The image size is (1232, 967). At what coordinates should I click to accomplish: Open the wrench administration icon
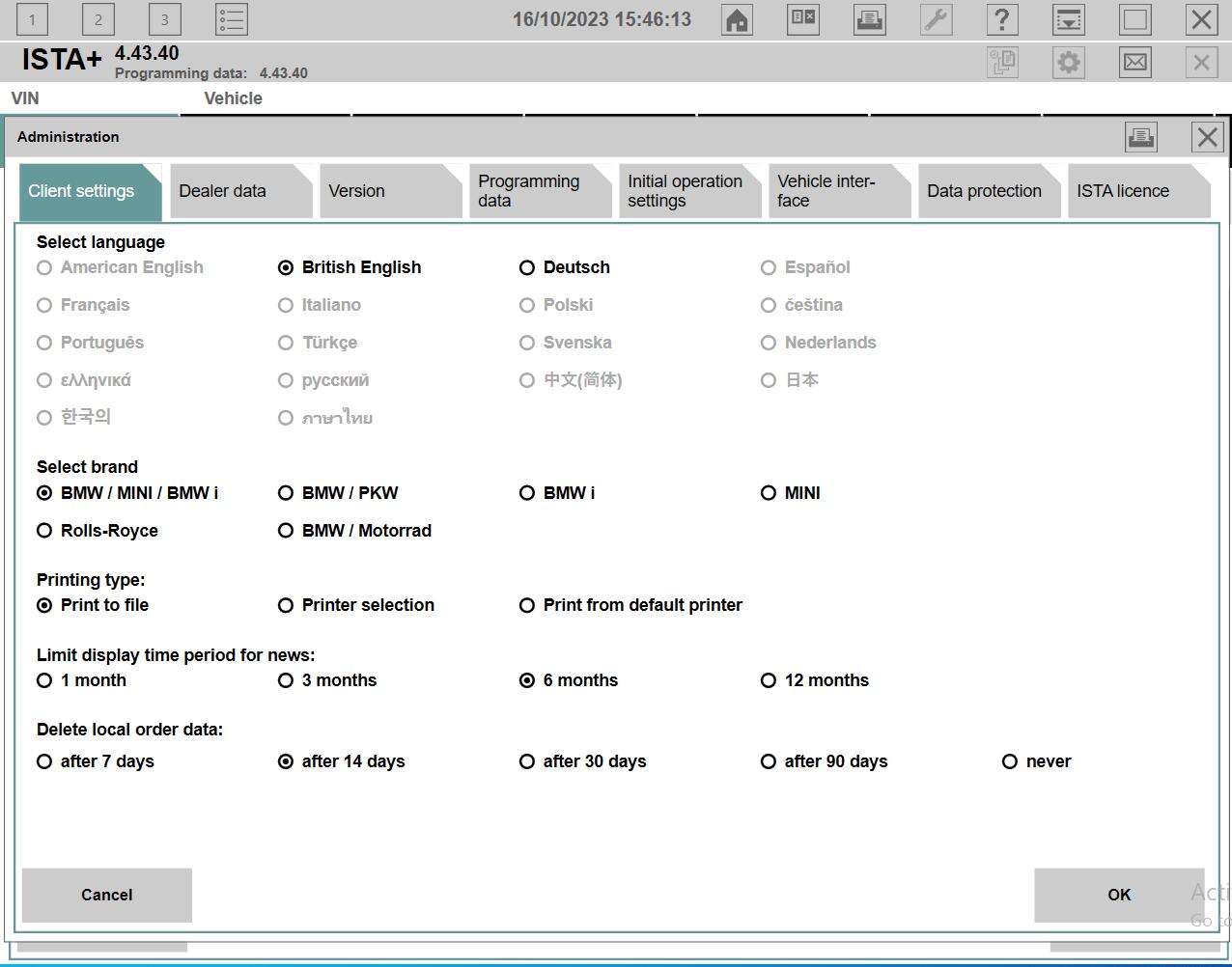[937, 19]
